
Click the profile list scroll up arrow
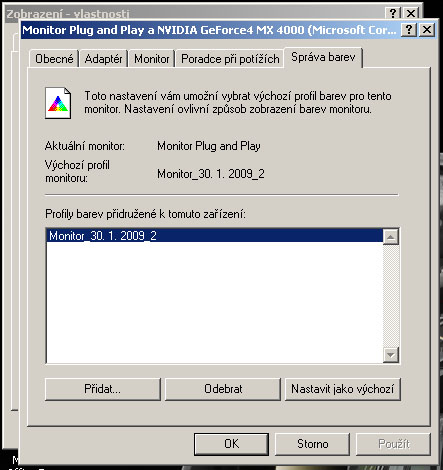tap(391, 237)
